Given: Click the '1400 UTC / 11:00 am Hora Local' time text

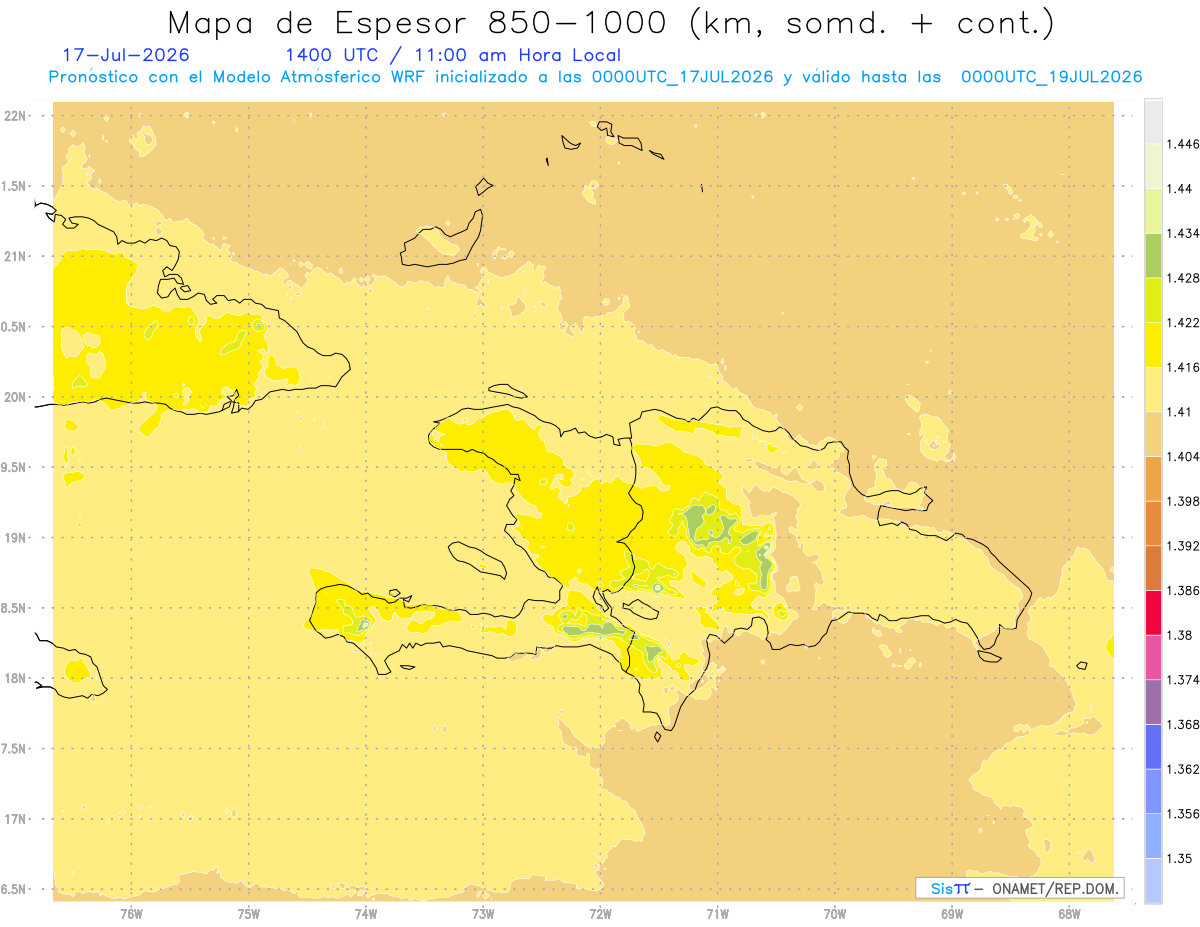Looking at the screenshot, I should click(453, 56).
